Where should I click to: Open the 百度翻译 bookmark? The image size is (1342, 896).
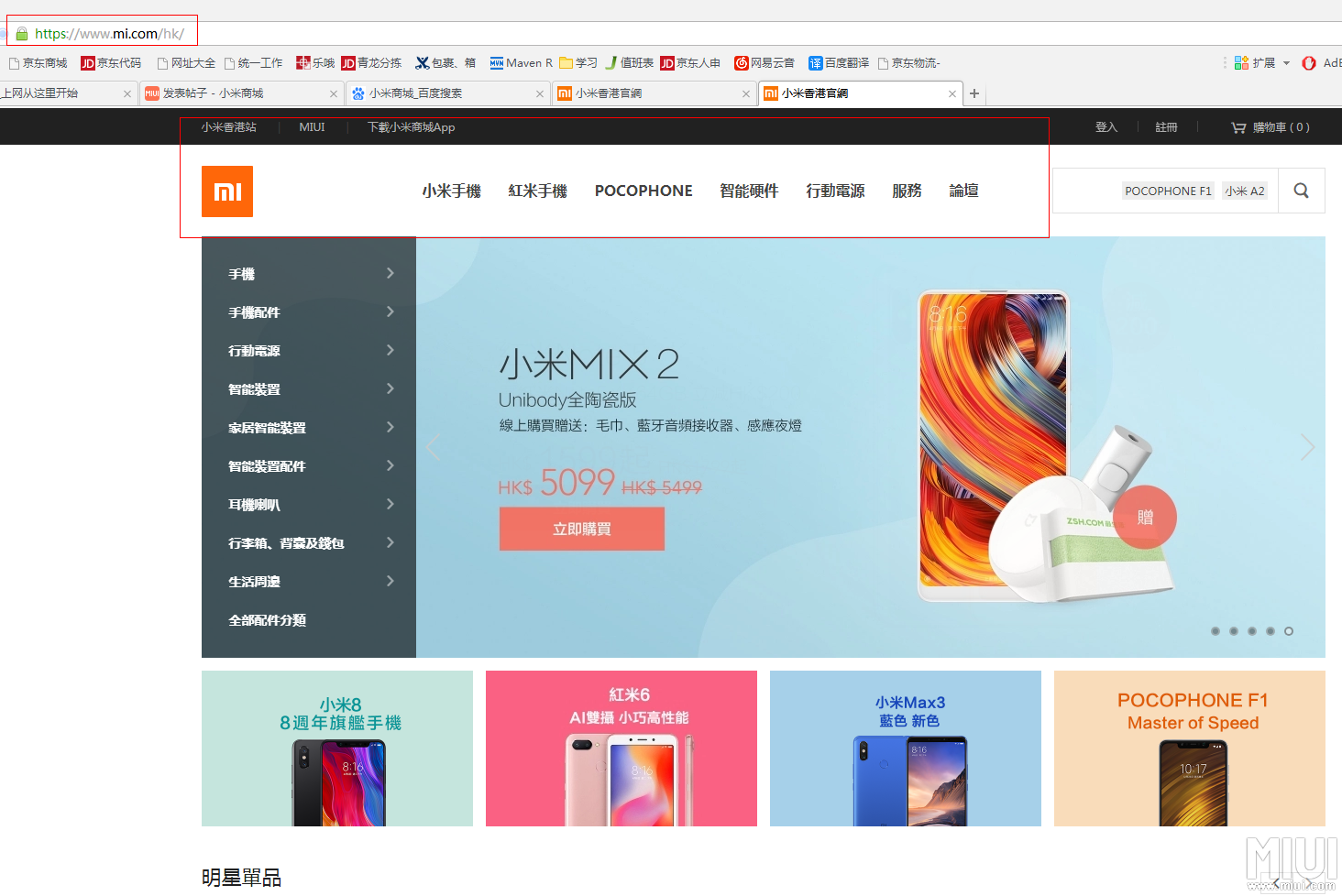tap(839, 63)
